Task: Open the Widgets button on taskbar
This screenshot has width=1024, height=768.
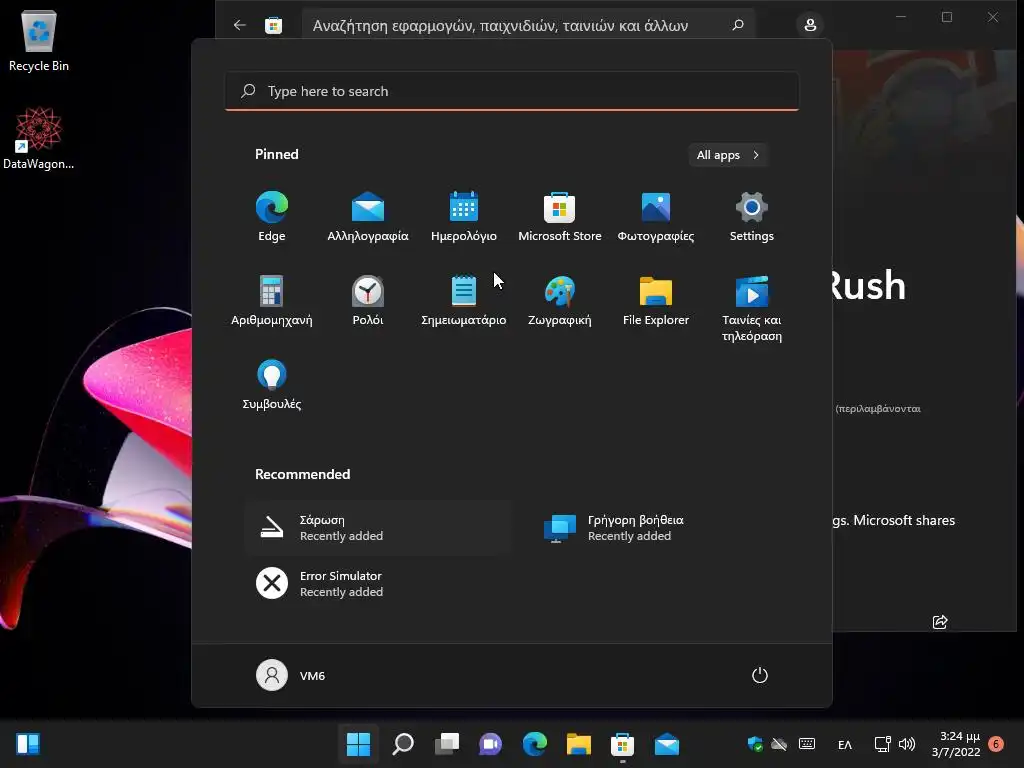Action: pos(28,744)
